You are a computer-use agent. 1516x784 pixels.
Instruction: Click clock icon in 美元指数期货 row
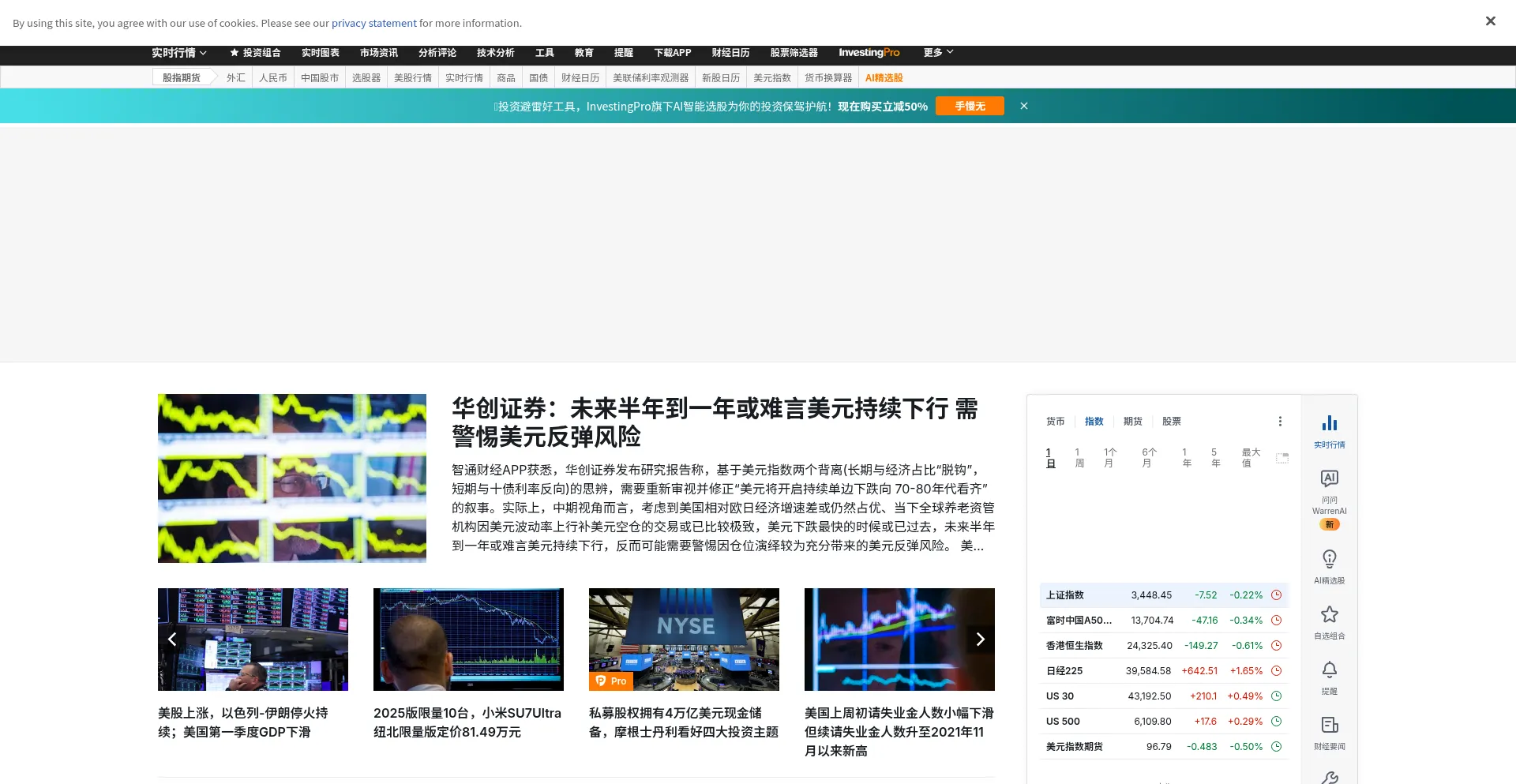(x=1276, y=747)
